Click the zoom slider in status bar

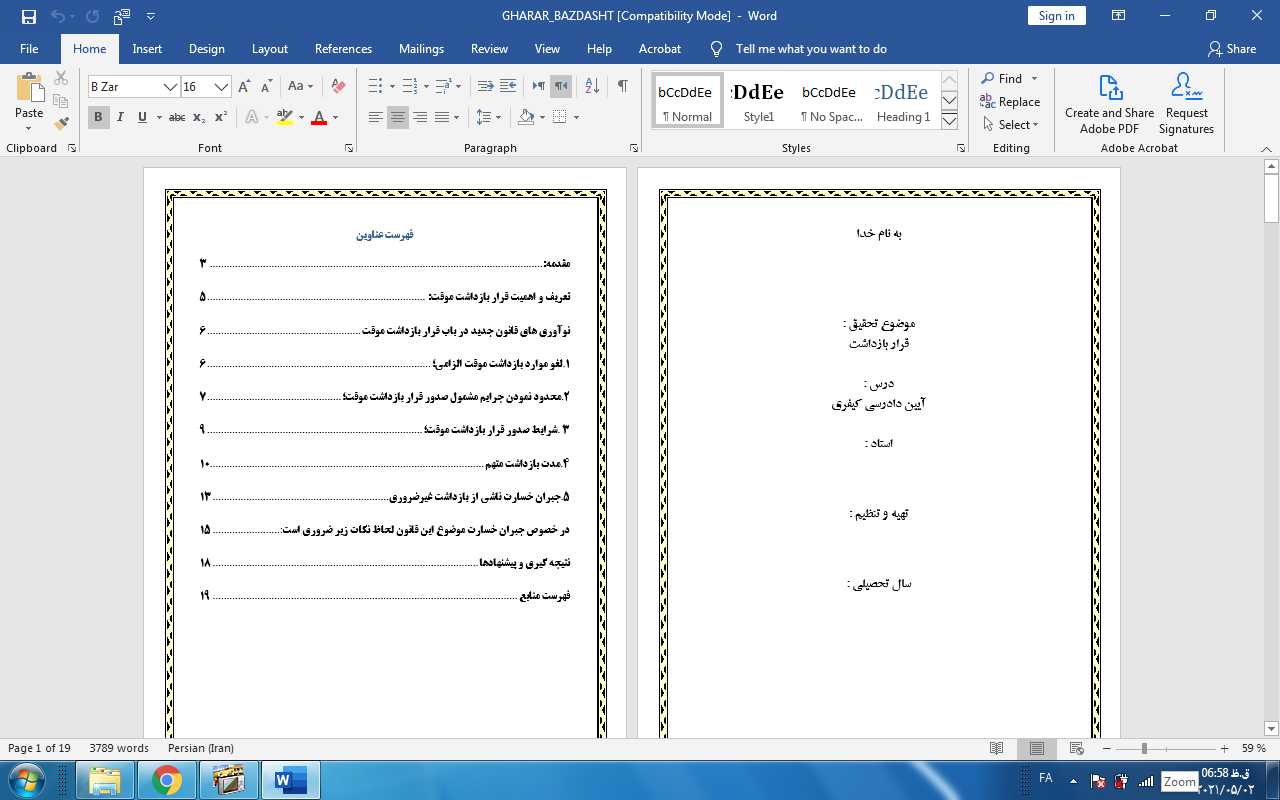pyautogui.click(x=1144, y=749)
